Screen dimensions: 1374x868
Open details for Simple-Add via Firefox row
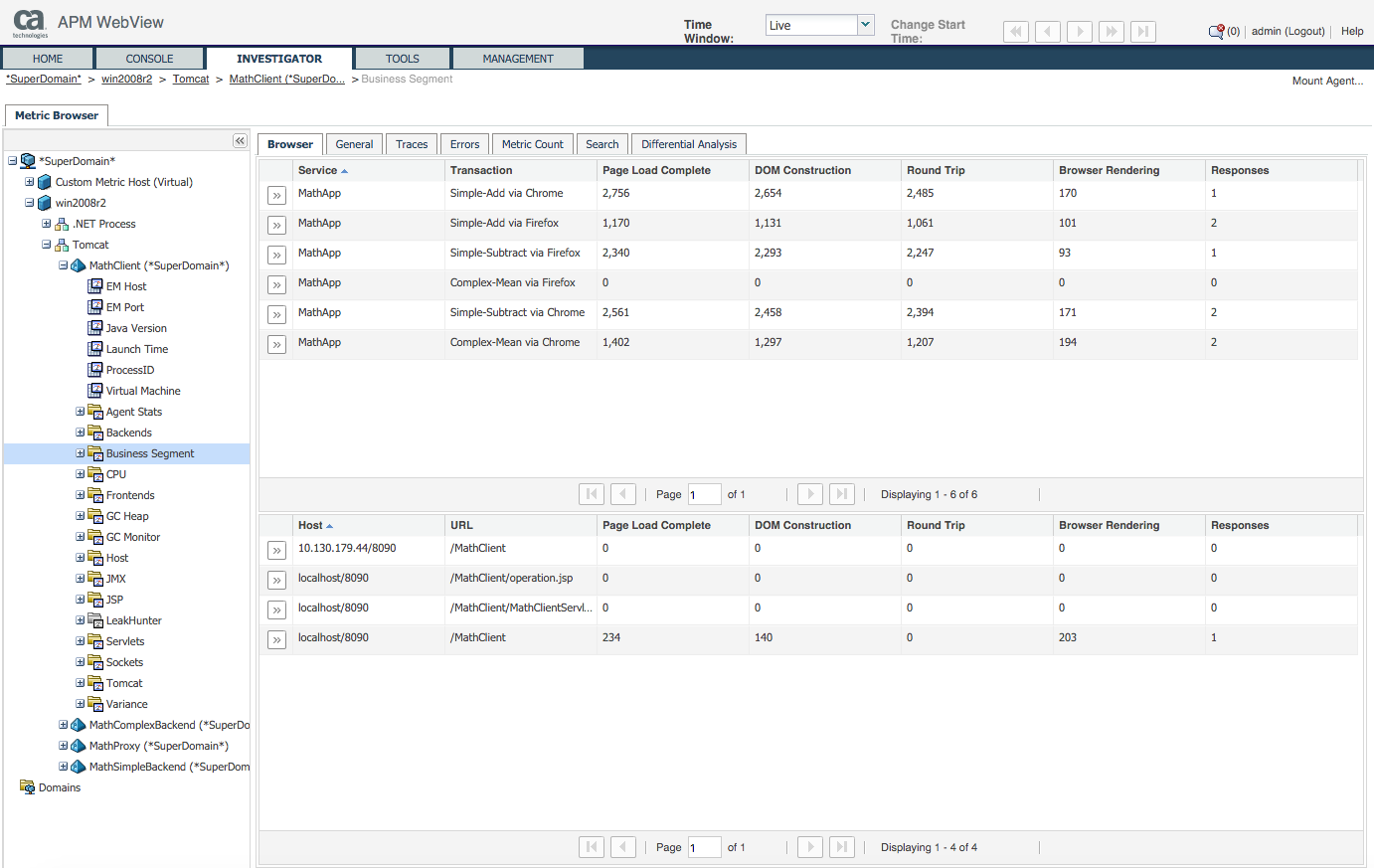click(x=276, y=226)
